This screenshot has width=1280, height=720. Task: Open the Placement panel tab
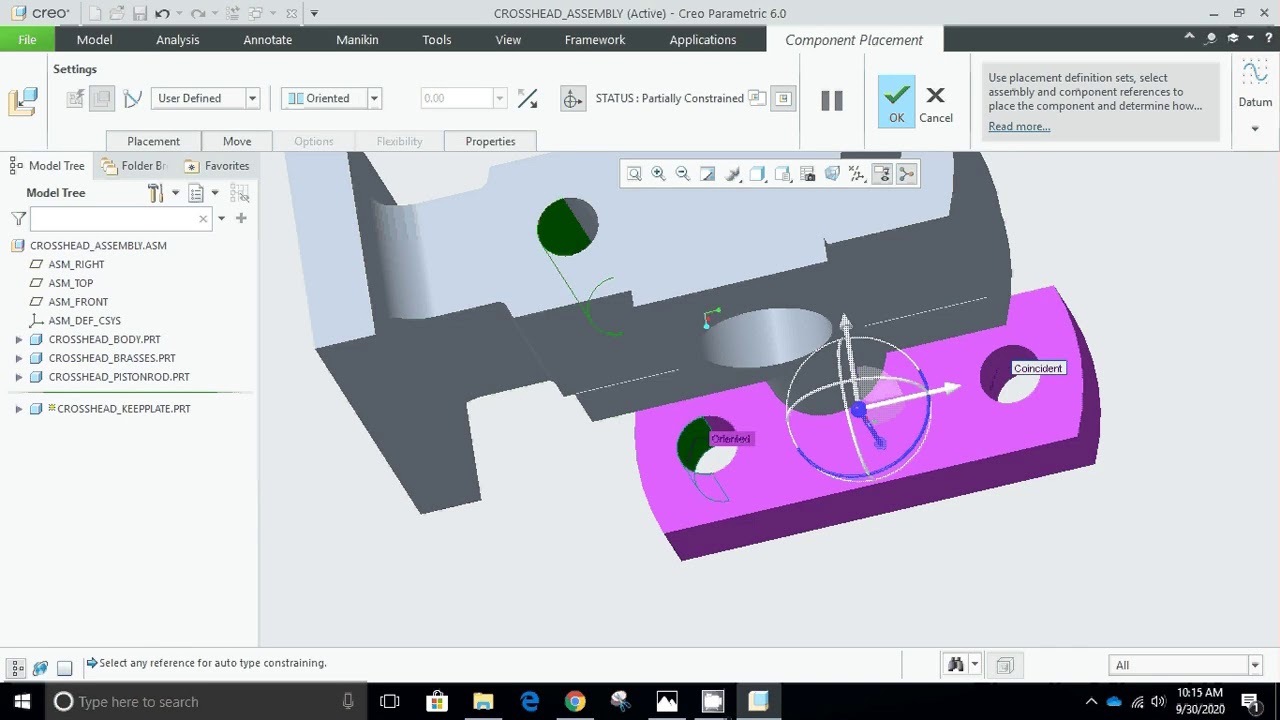click(153, 141)
